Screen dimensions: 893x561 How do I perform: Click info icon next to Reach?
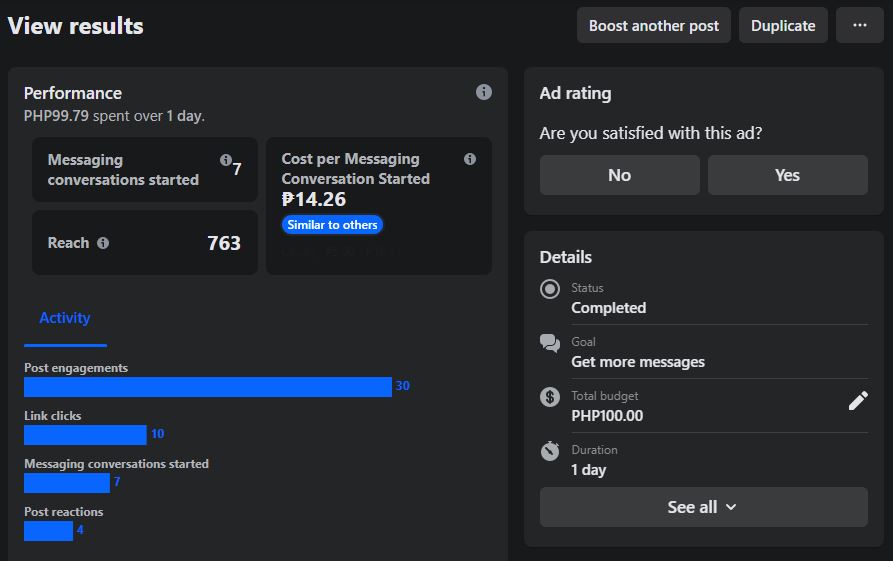coord(103,243)
